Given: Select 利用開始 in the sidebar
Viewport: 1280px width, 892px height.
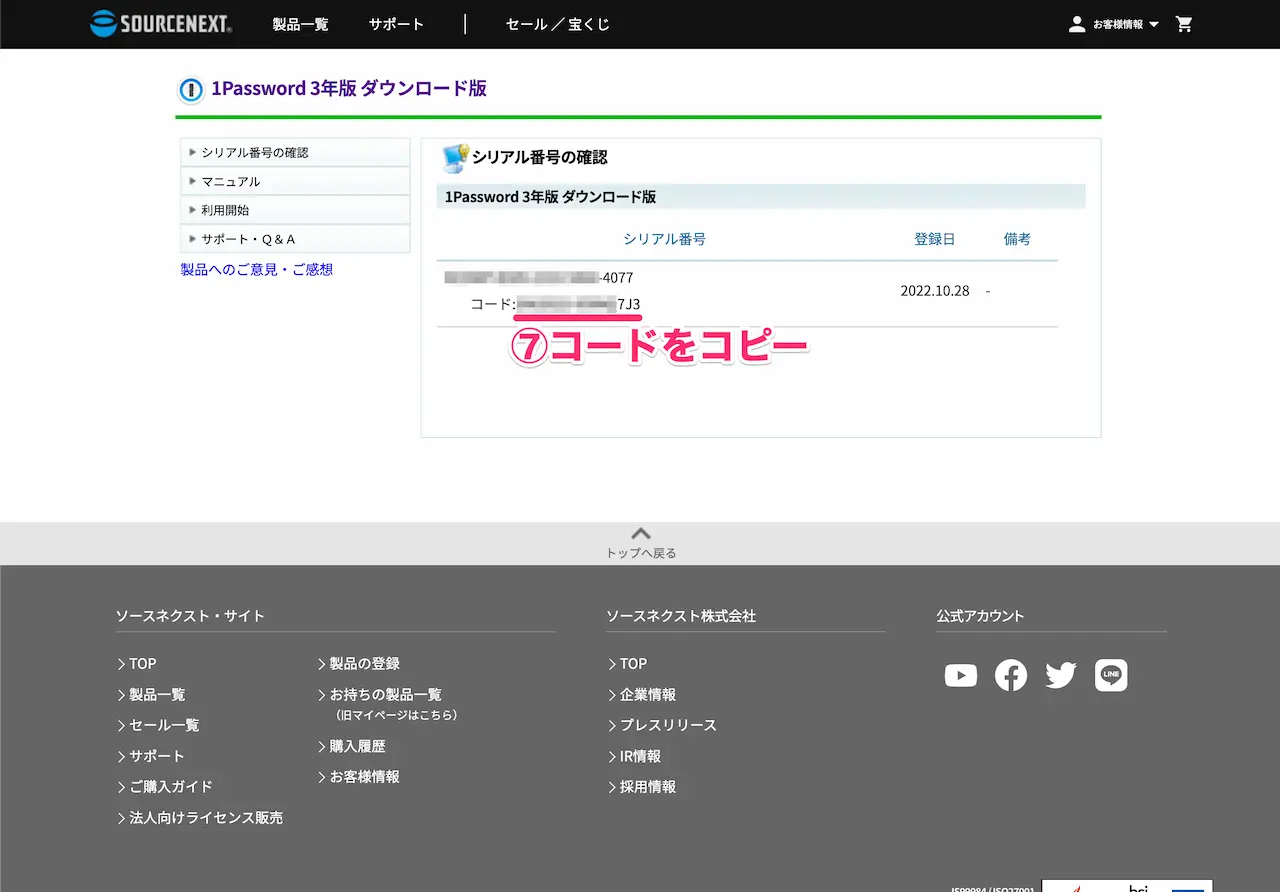Looking at the screenshot, I should [295, 211].
